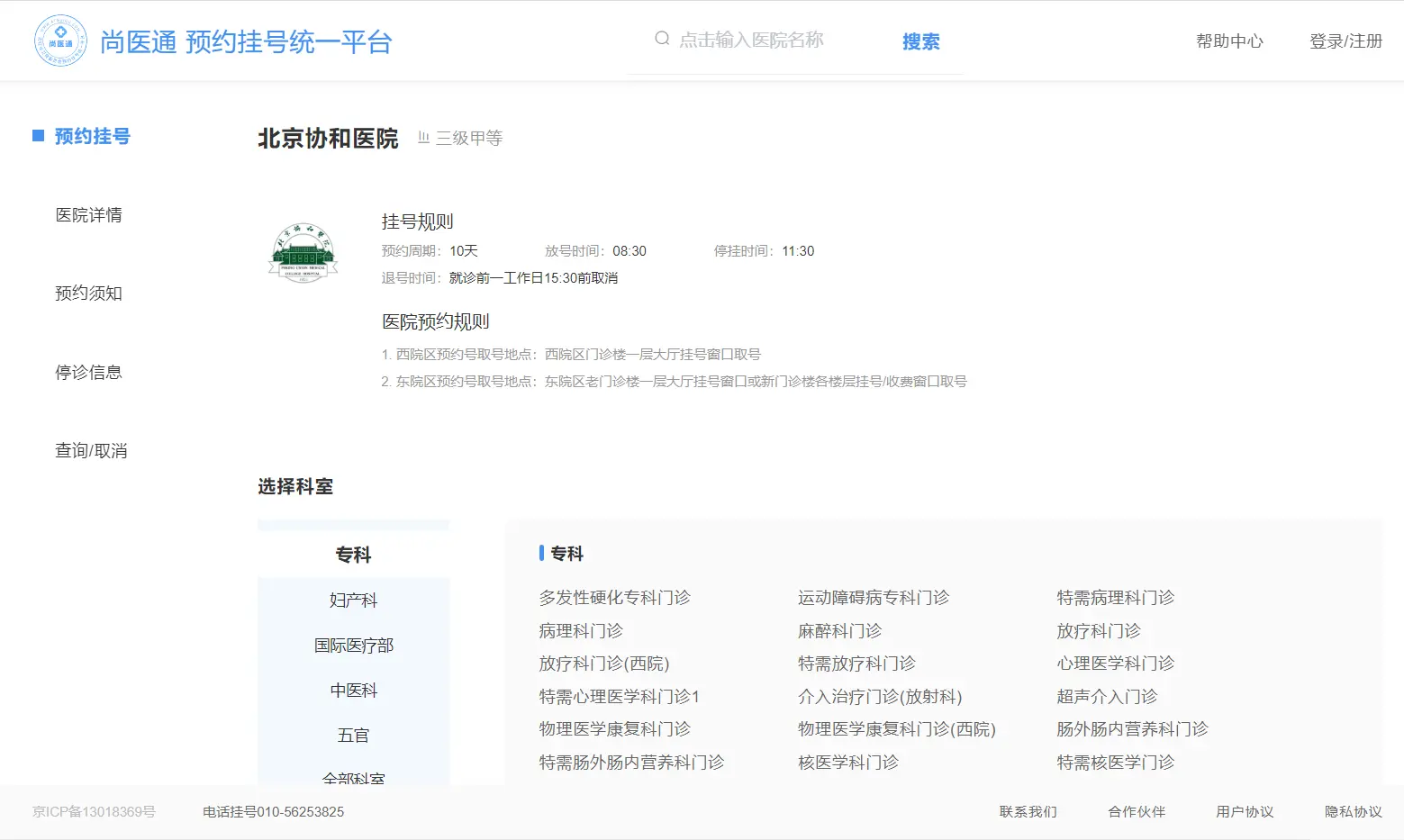The height and width of the screenshot is (840, 1404).
Task: Click the 北京协和医院 hospital name heading
Action: pos(328,138)
